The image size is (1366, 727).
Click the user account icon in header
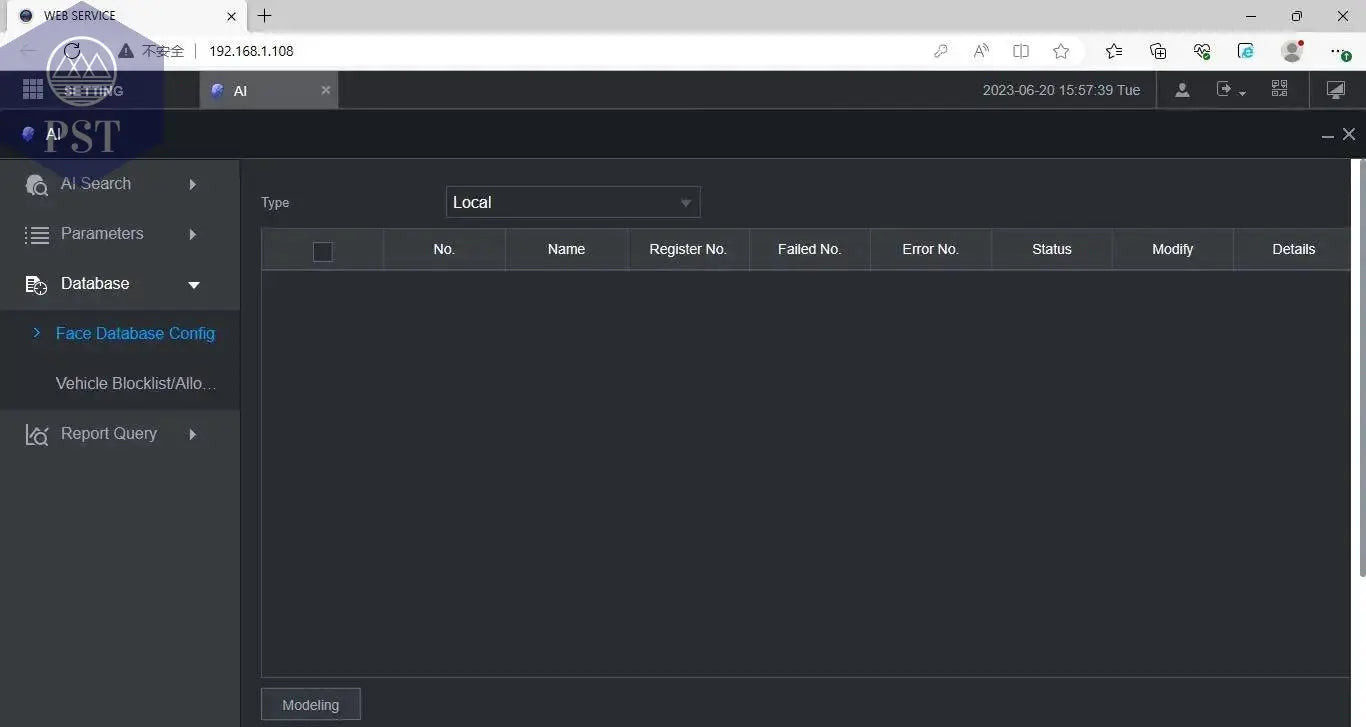pos(1182,90)
